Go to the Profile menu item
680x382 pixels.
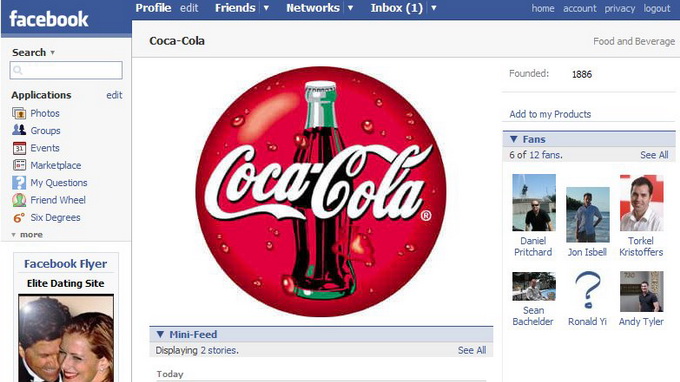pos(153,8)
